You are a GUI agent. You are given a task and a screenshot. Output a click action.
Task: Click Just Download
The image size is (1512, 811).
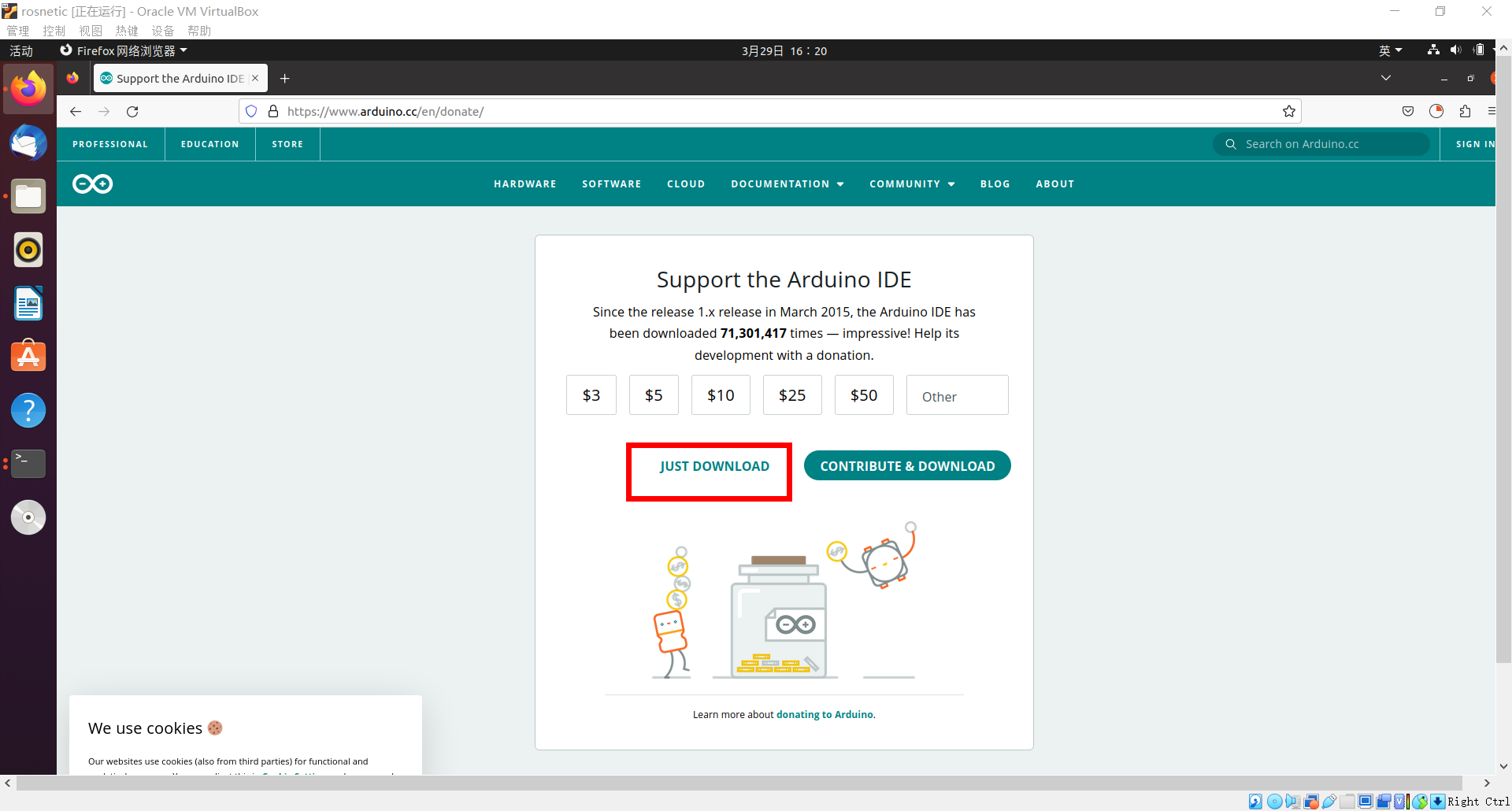point(714,466)
